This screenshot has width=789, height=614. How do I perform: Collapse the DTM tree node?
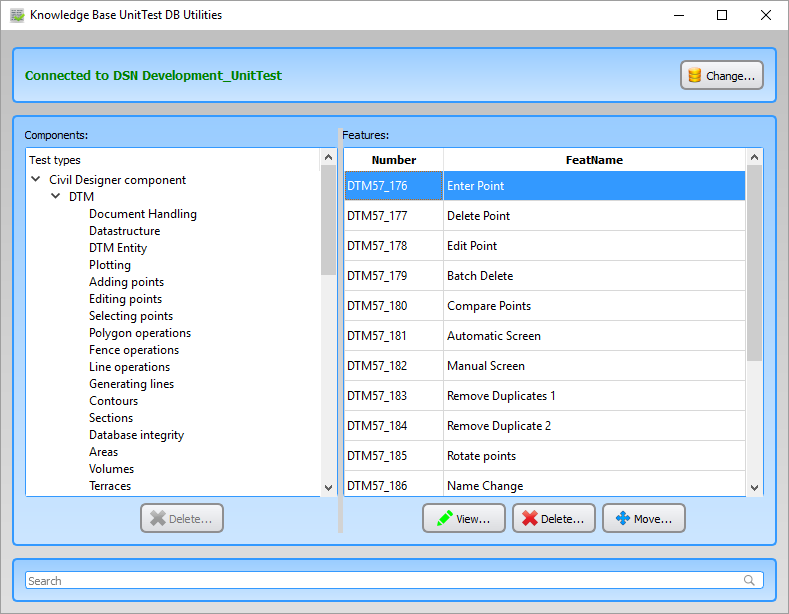56,196
